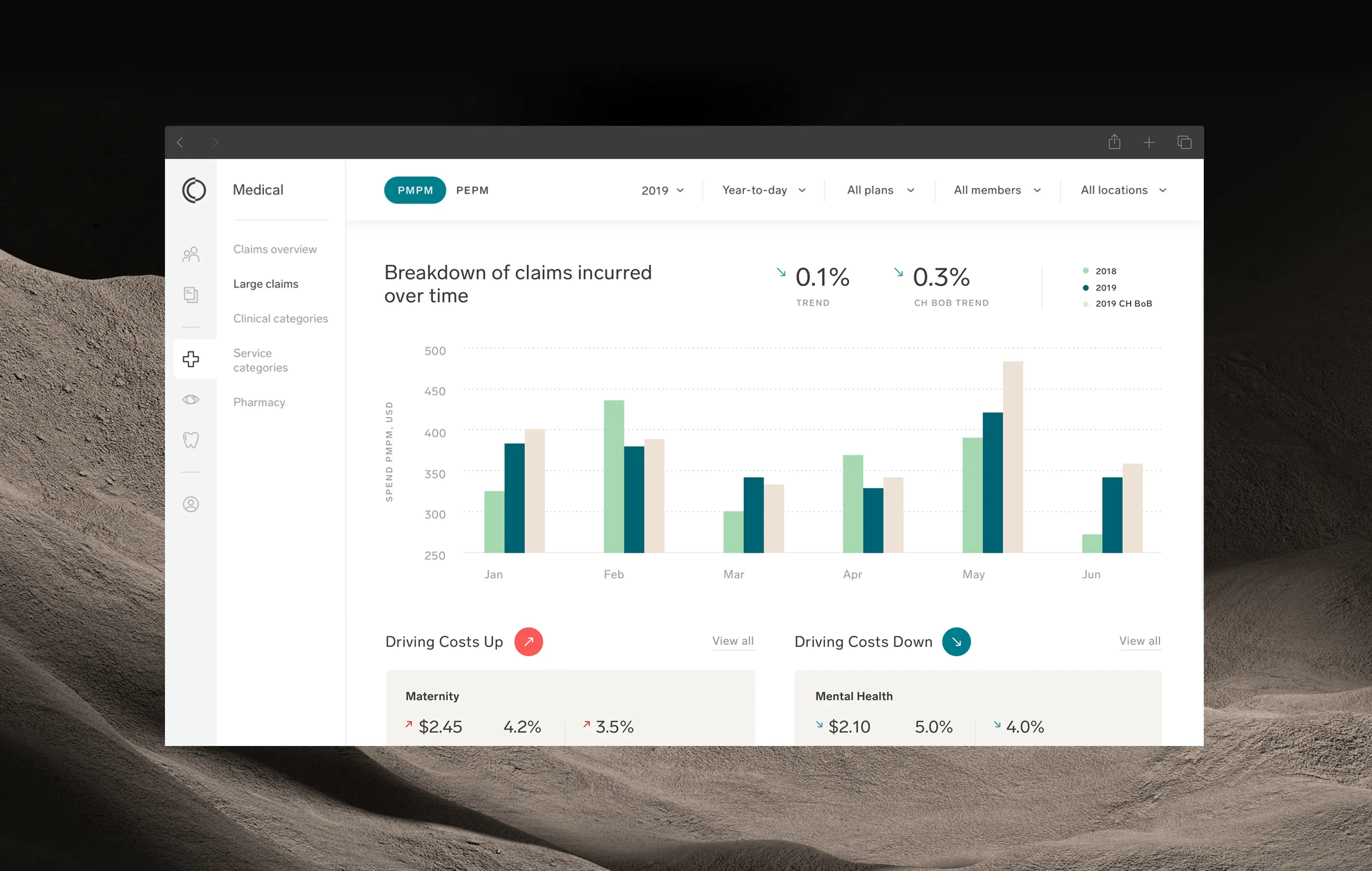Expand the 2019 year dropdown
Screen dimensions: 1372x871
coord(663,190)
